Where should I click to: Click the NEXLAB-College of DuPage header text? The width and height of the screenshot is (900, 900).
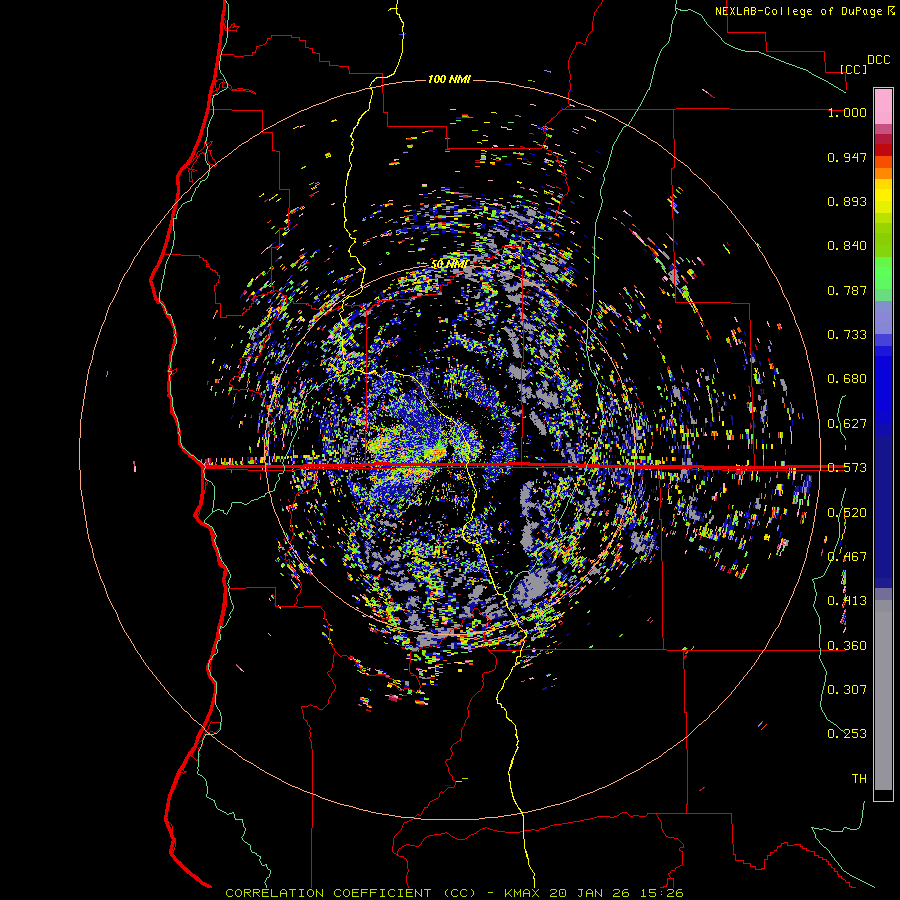(798, 11)
